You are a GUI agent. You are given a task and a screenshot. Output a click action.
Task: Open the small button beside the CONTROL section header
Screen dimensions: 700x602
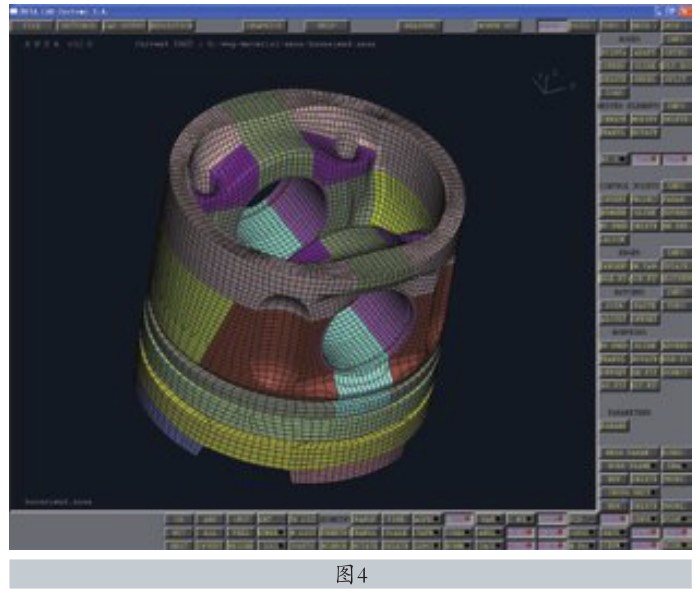tap(677, 186)
